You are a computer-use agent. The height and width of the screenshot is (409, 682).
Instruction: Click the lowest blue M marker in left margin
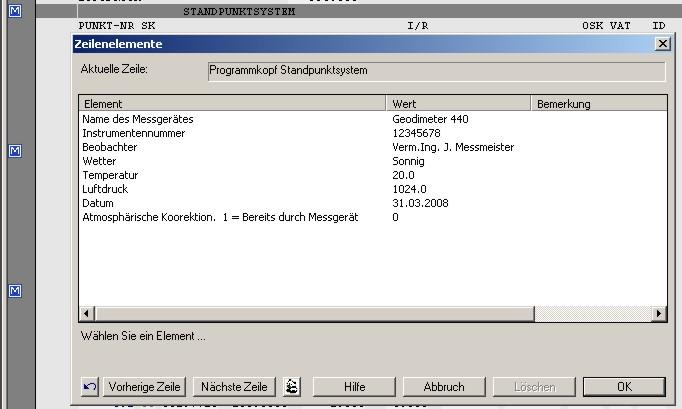[x=15, y=290]
